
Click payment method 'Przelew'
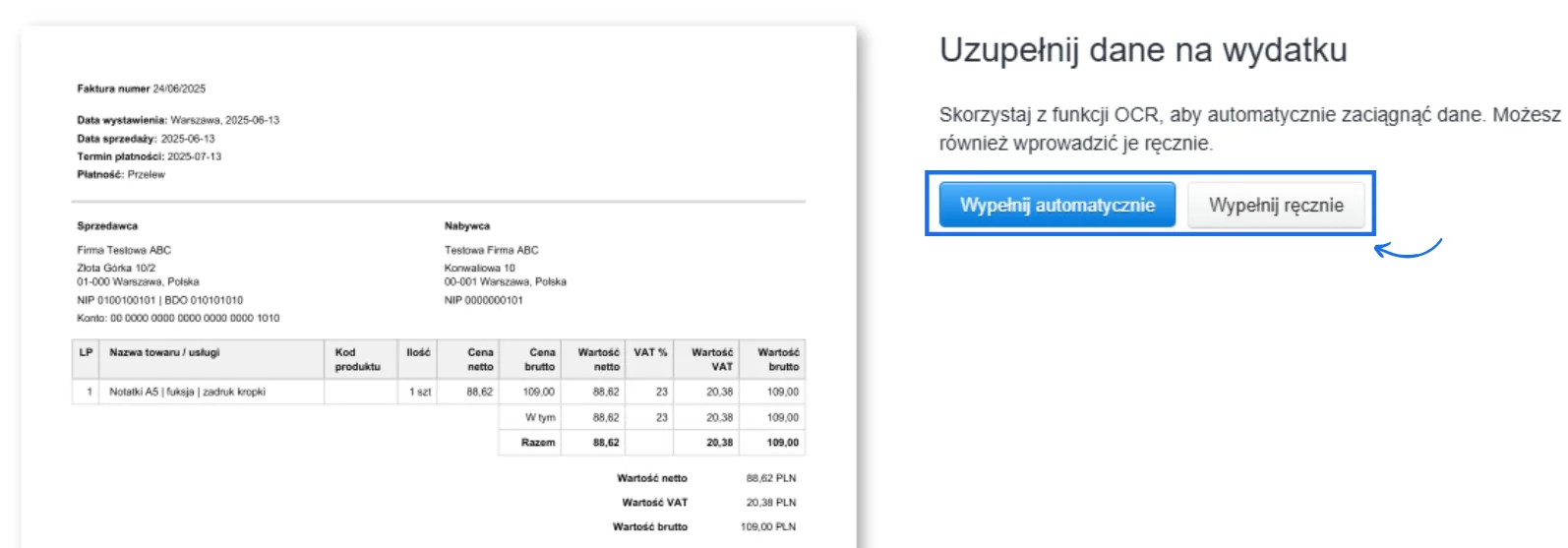(x=147, y=174)
